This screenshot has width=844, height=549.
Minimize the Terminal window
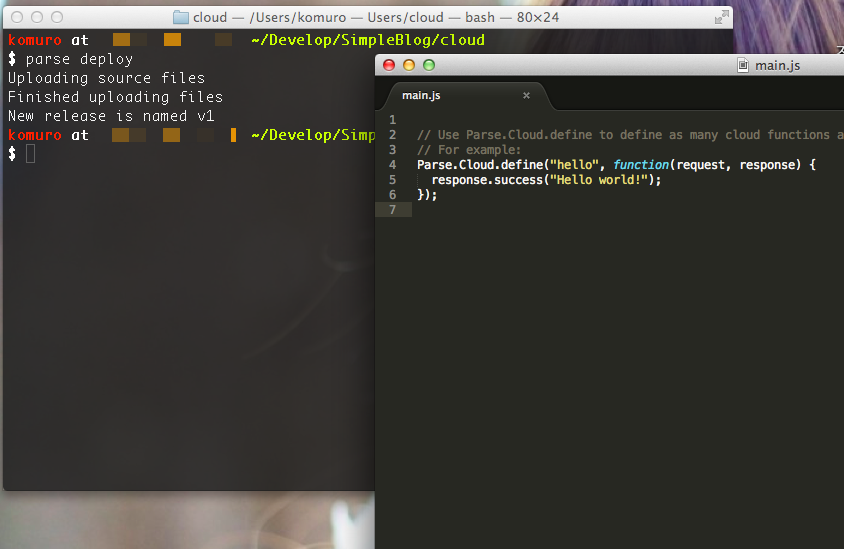37,17
